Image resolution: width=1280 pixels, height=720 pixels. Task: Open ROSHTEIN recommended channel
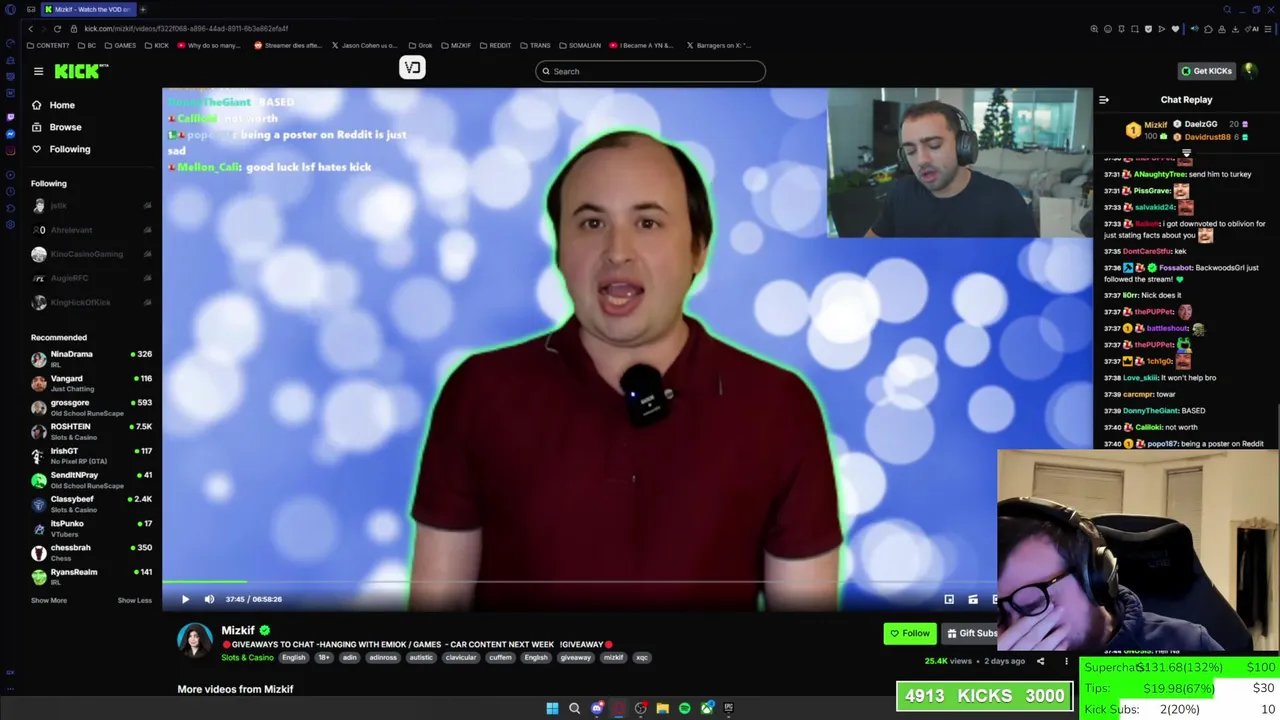91,431
